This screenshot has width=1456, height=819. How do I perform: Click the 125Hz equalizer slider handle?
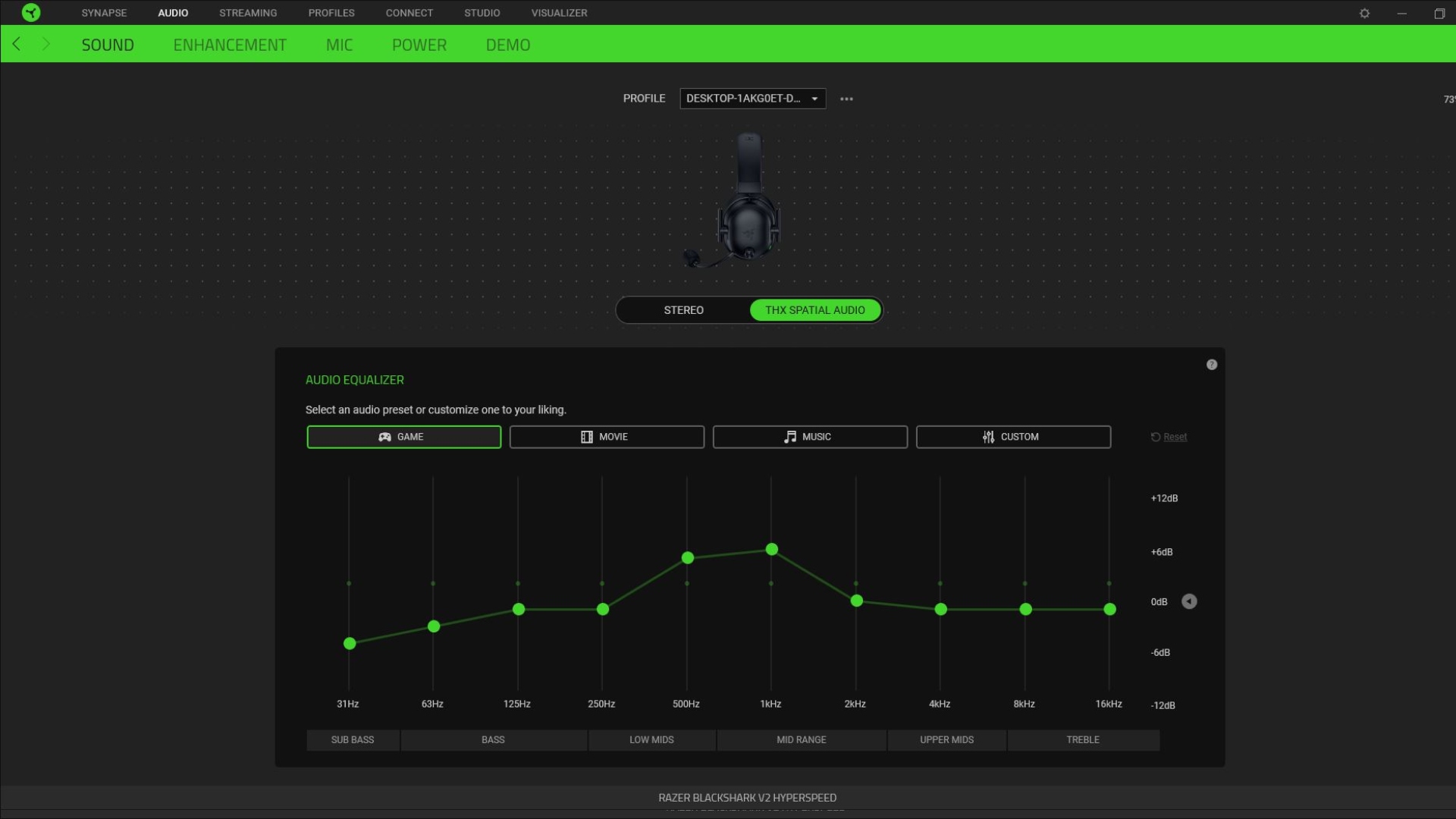click(519, 609)
